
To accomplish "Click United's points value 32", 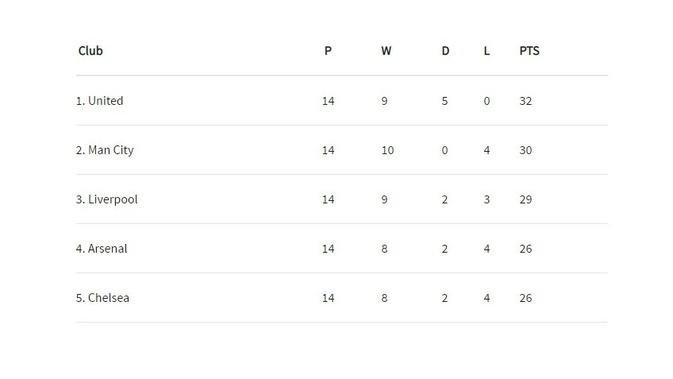I will point(526,101).
